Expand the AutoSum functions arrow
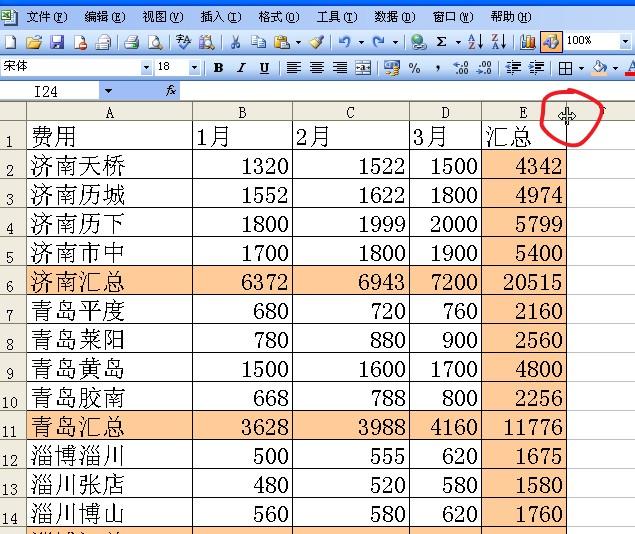 point(458,42)
